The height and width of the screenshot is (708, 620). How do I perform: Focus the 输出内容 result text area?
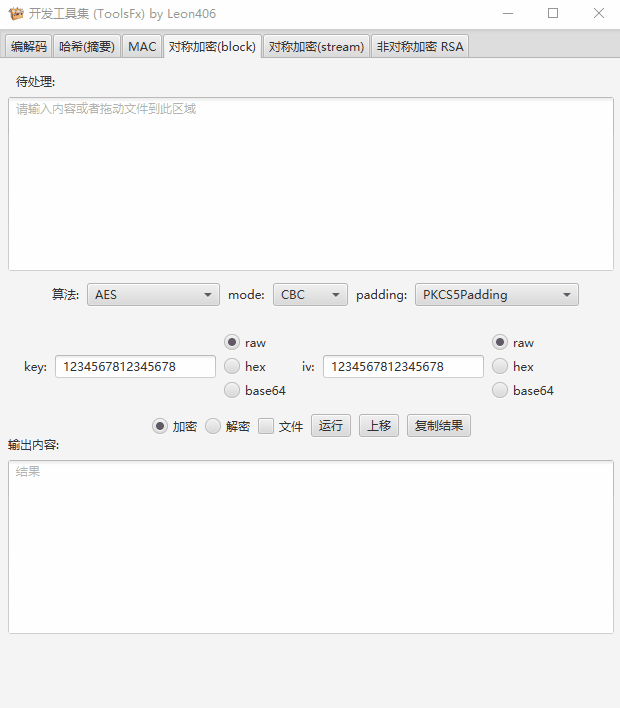311,547
